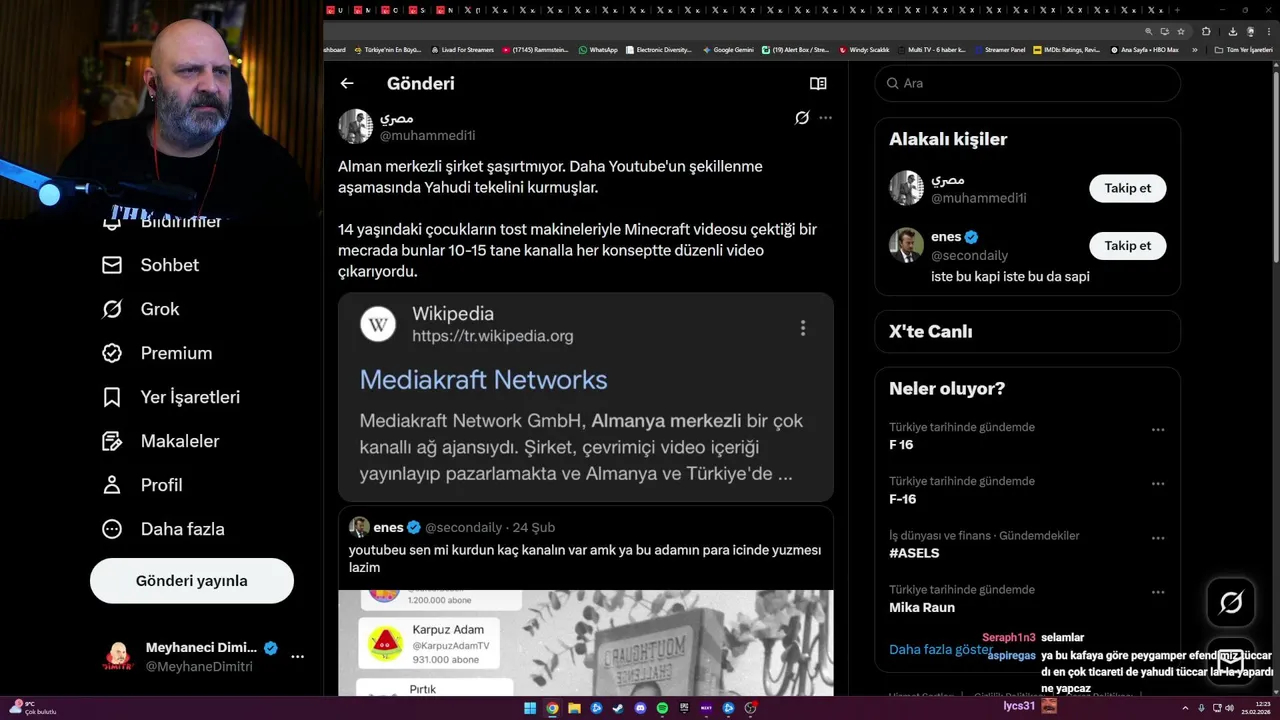Open the browser downloads icon
This screenshot has height=720, width=1280.
tap(1232, 31)
